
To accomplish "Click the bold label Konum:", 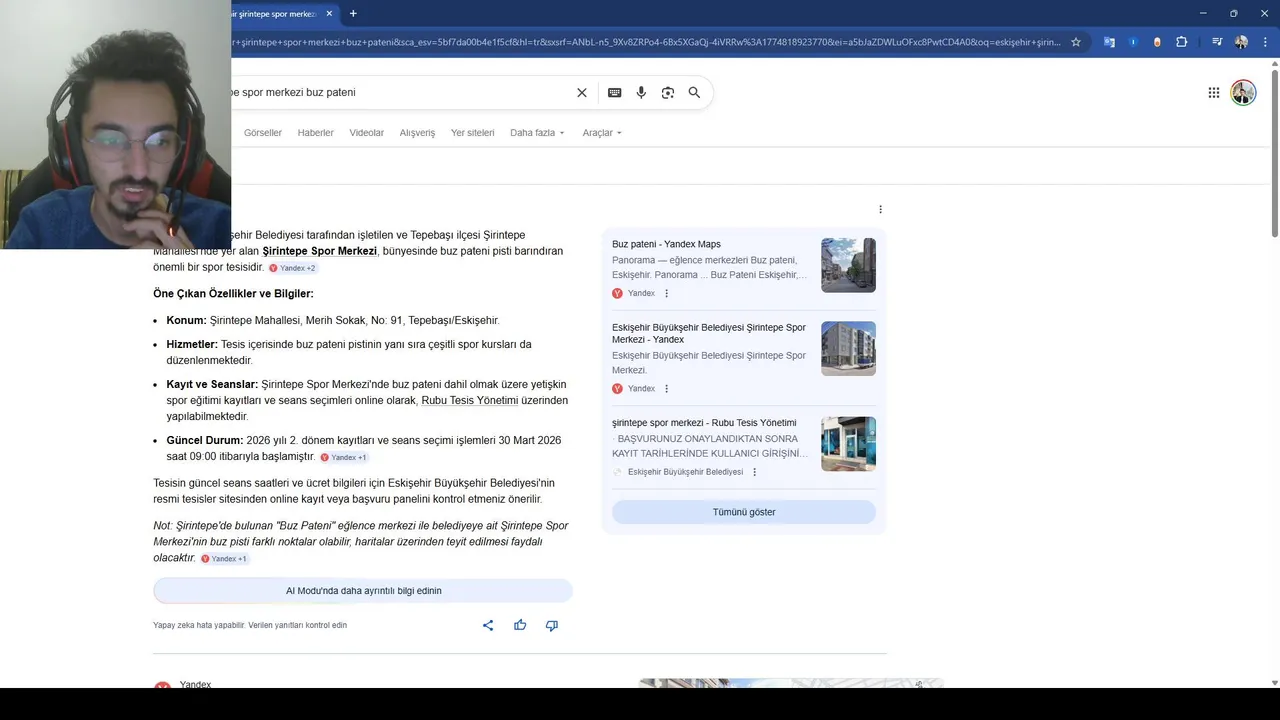I will (186, 320).
